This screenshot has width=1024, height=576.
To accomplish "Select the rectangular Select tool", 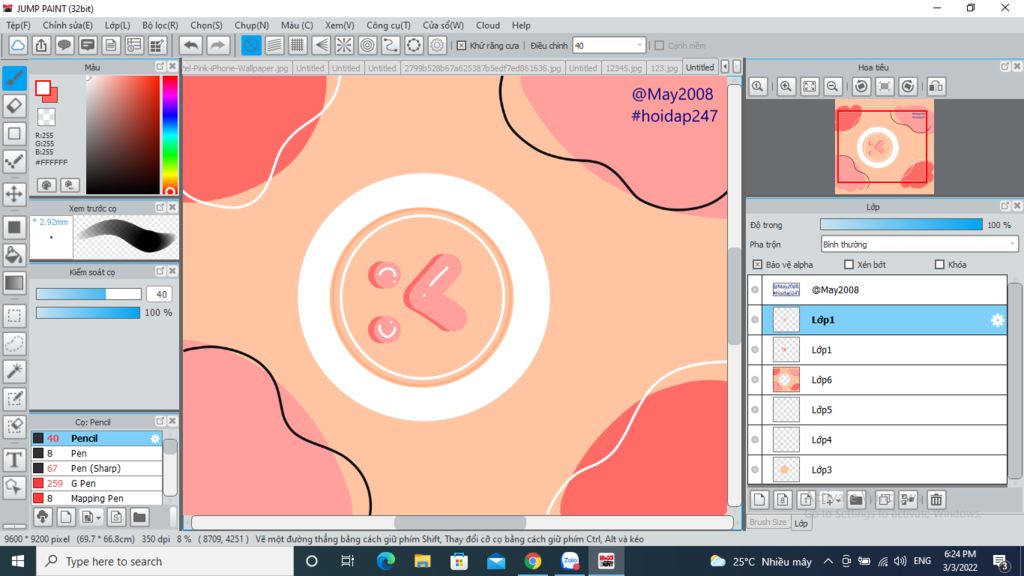I will click(x=14, y=316).
